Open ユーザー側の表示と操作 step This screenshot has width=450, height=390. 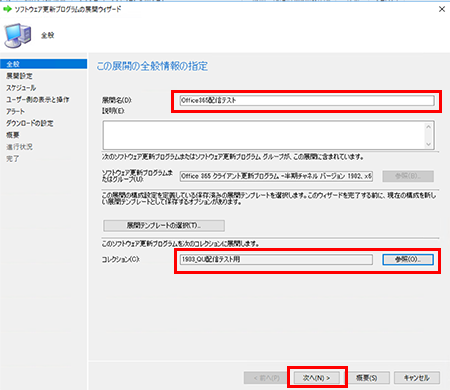tap(38, 99)
